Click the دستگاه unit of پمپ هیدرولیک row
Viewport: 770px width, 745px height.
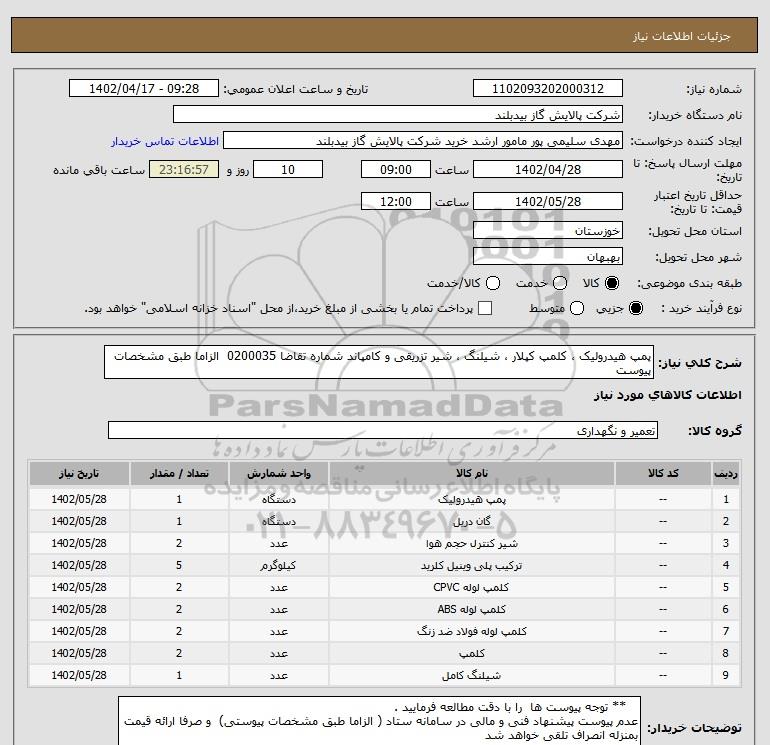tap(278, 499)
